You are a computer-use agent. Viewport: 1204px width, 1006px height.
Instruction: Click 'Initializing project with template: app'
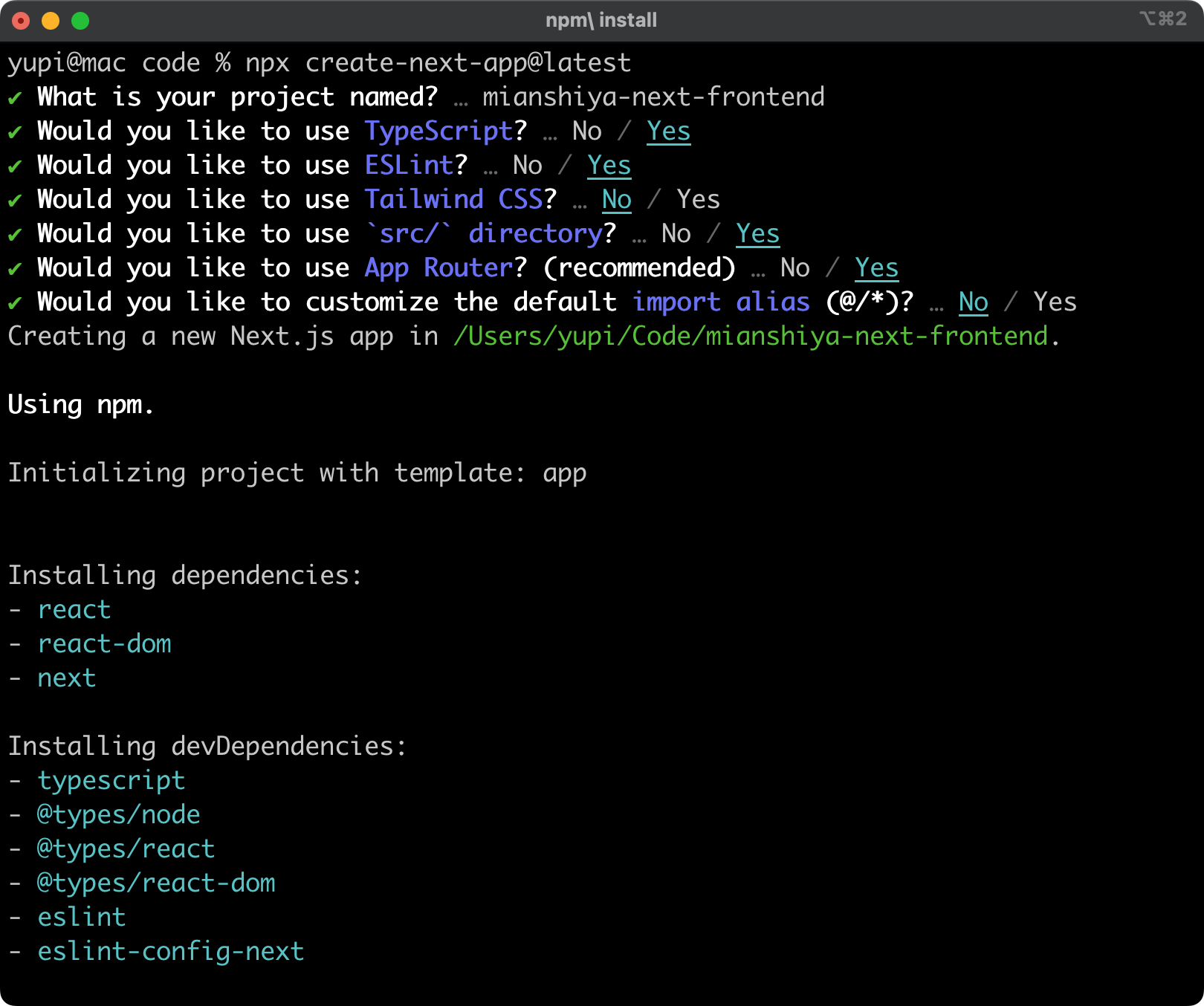tap(297, 473)
